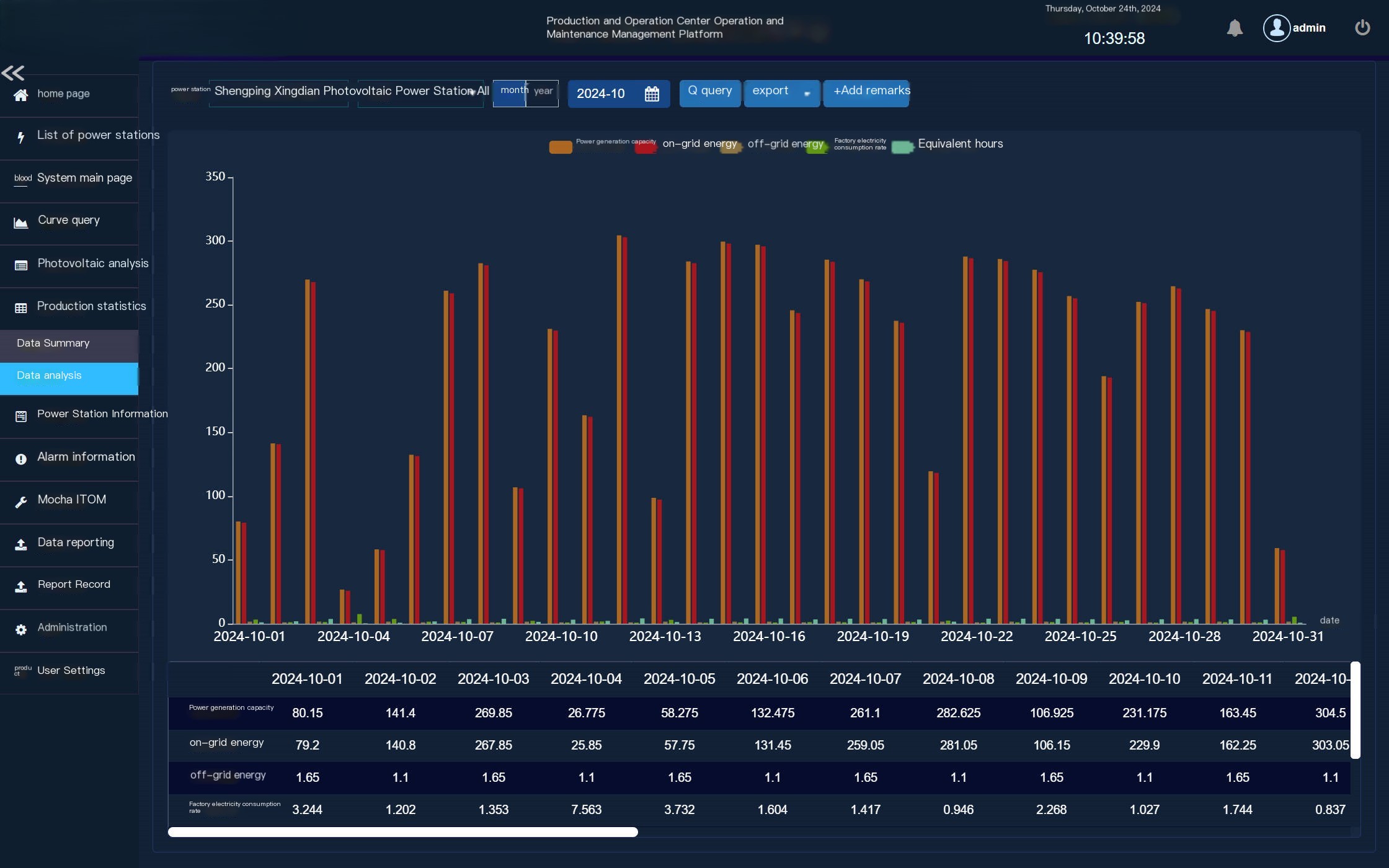Viewport: 1389px width, 868px height.
Task: Open Curve query menu item
Action: tap(68, 221)
